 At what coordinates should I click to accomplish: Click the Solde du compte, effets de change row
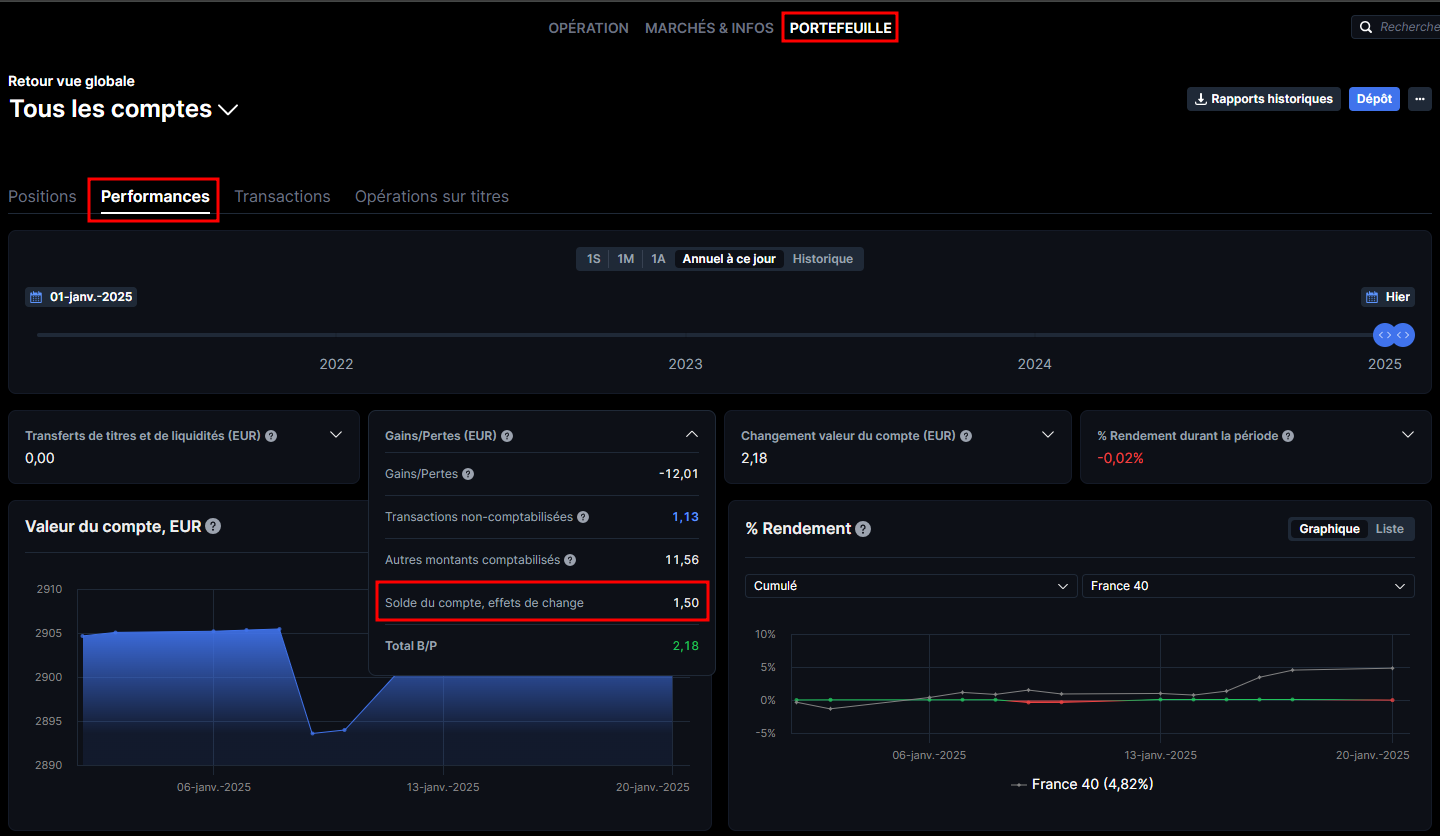pos(542,603)
